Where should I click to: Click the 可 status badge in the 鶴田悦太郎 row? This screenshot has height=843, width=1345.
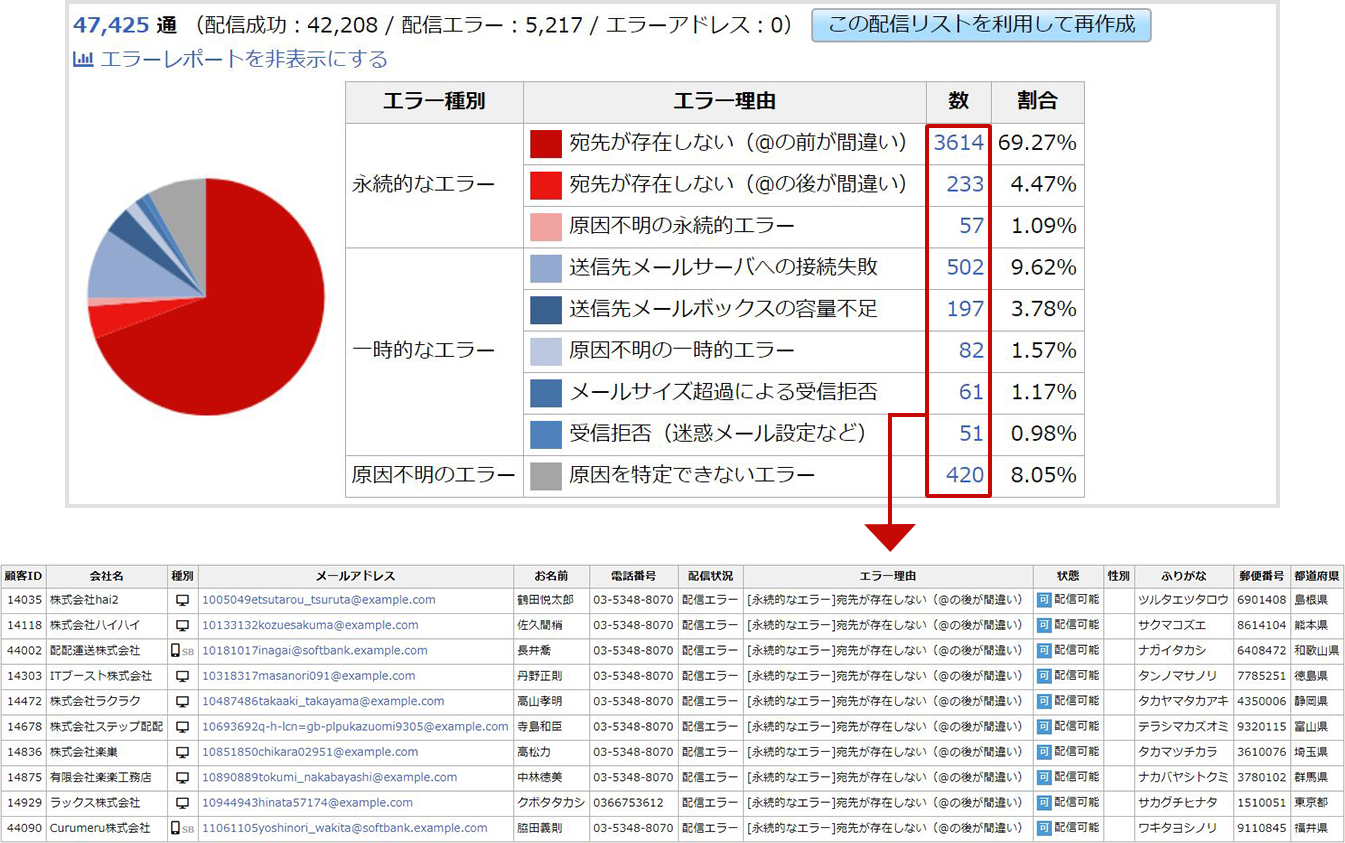click(1043, 600)
